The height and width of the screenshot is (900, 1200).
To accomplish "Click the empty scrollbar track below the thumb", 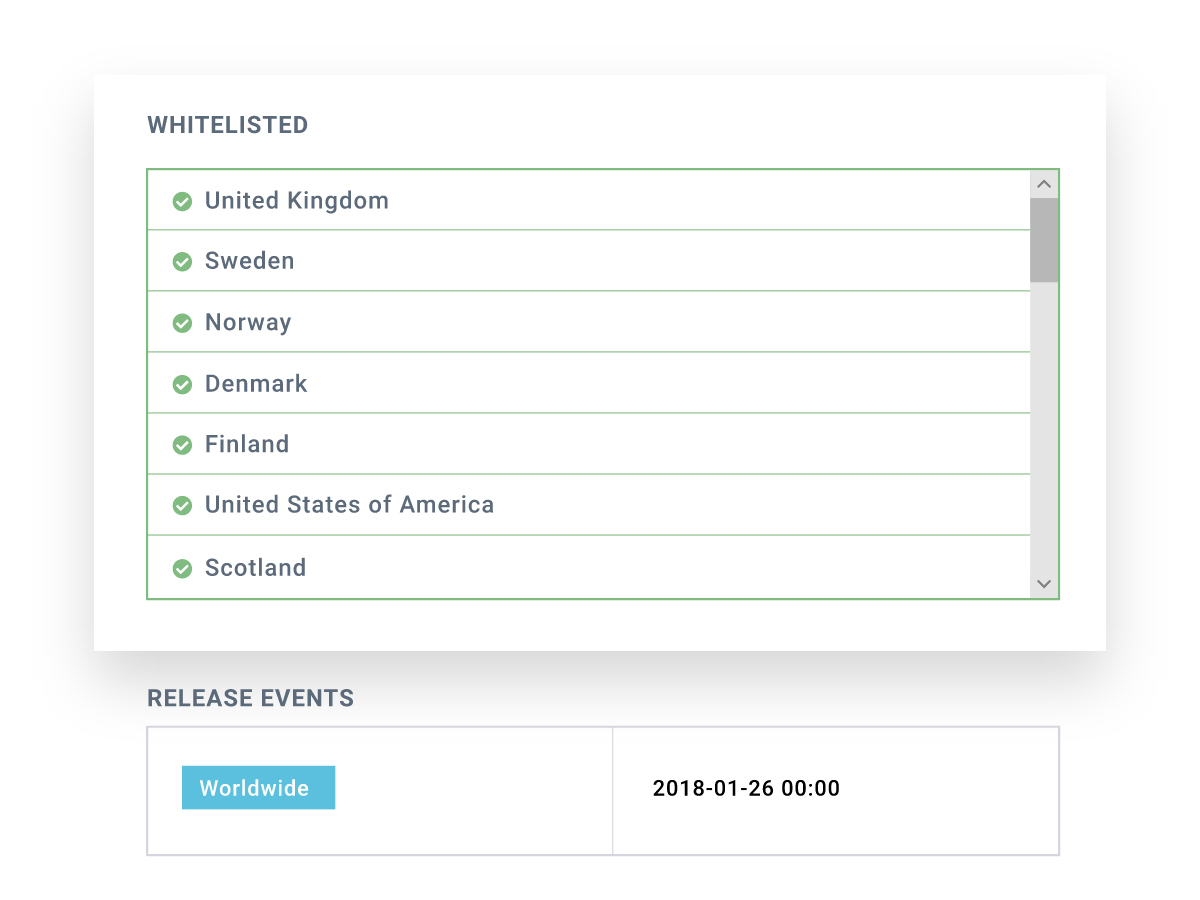I will [x=1044, y=430].
